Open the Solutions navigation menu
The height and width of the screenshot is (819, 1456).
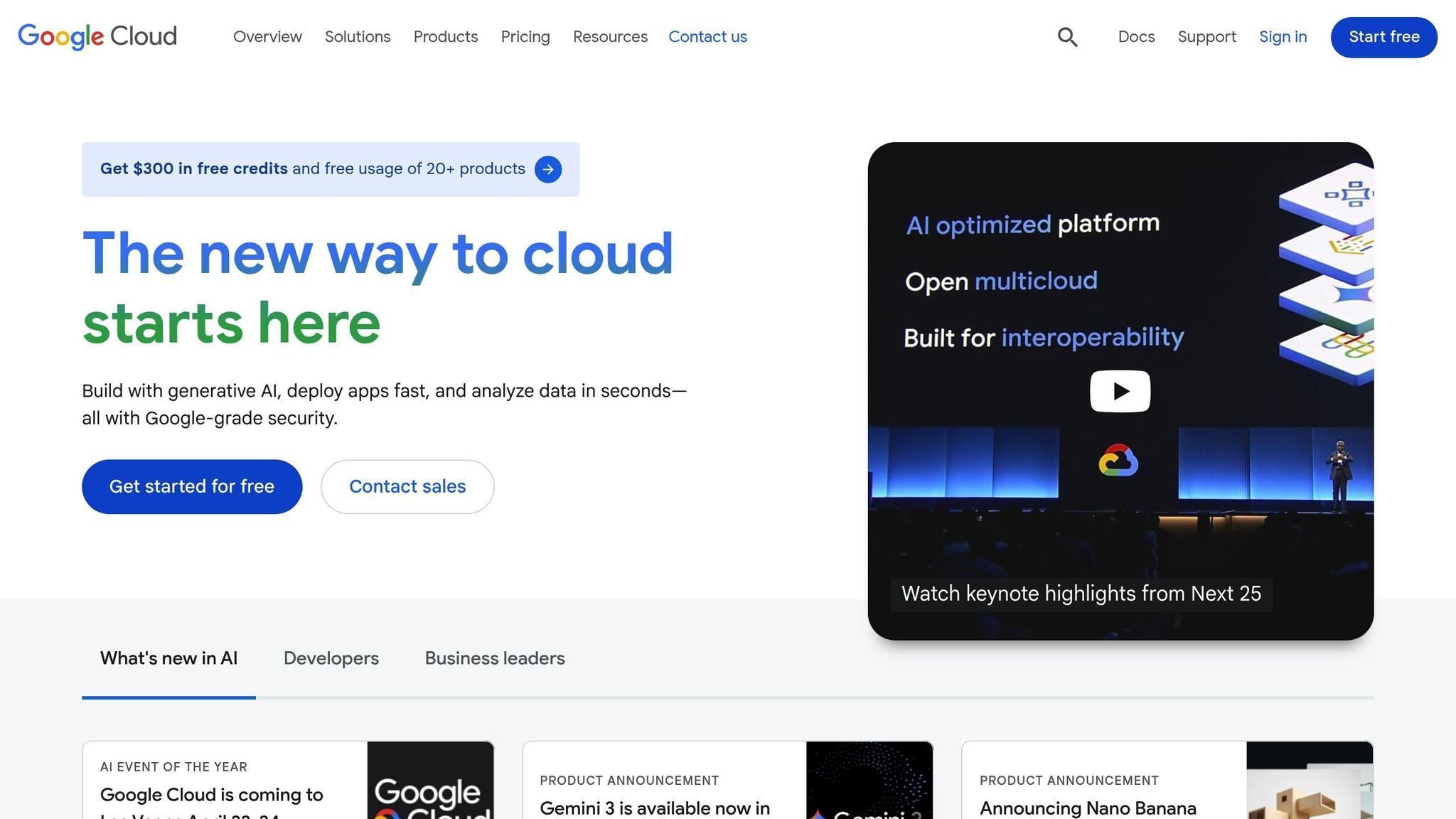tap(358, 36)
